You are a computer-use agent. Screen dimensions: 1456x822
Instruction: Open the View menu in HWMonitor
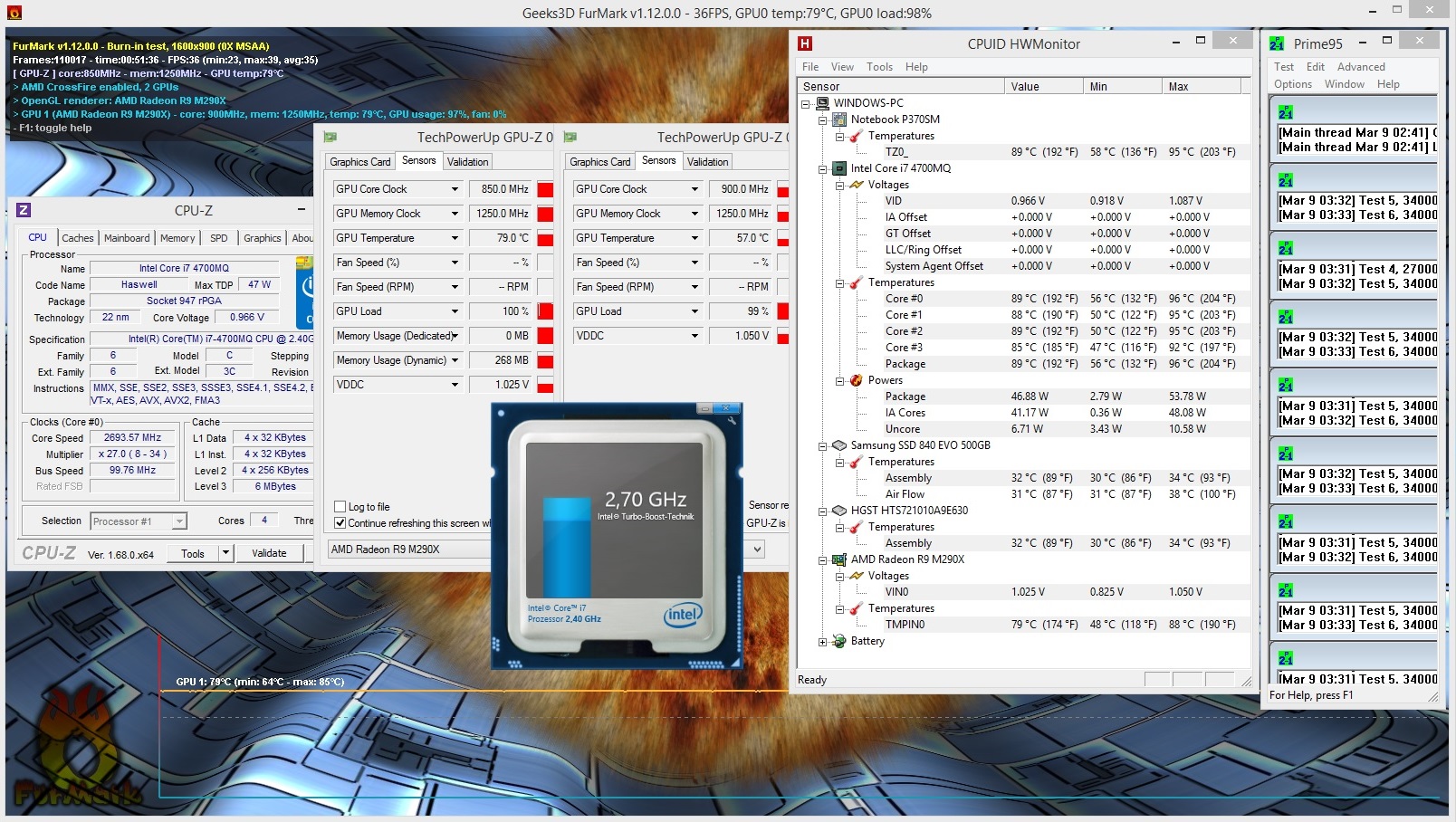842,67
